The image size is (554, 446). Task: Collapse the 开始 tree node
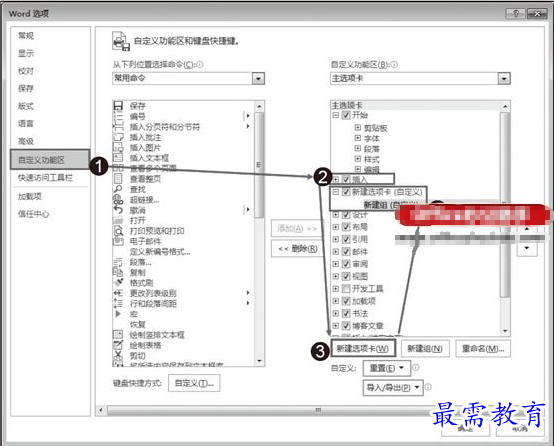pos(336,115)
